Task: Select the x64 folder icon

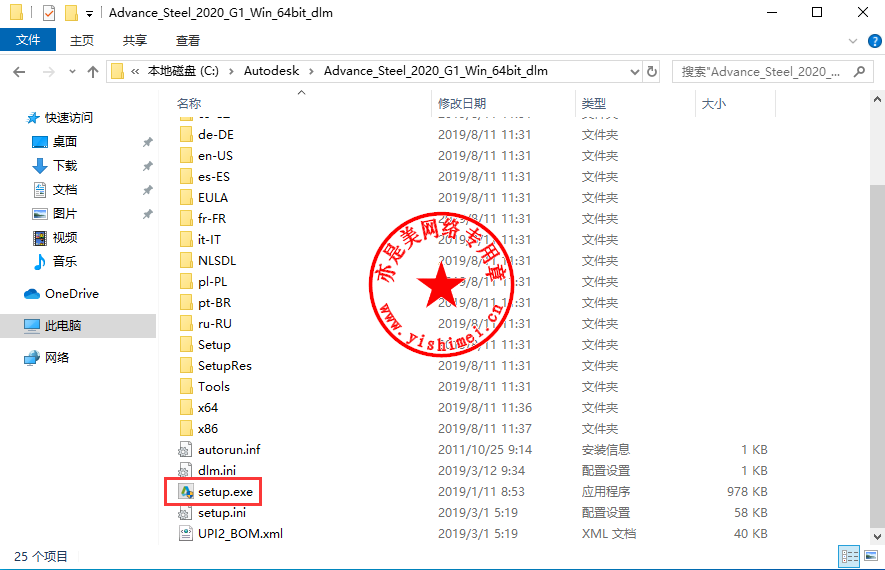Action: [x=186, y=407]
